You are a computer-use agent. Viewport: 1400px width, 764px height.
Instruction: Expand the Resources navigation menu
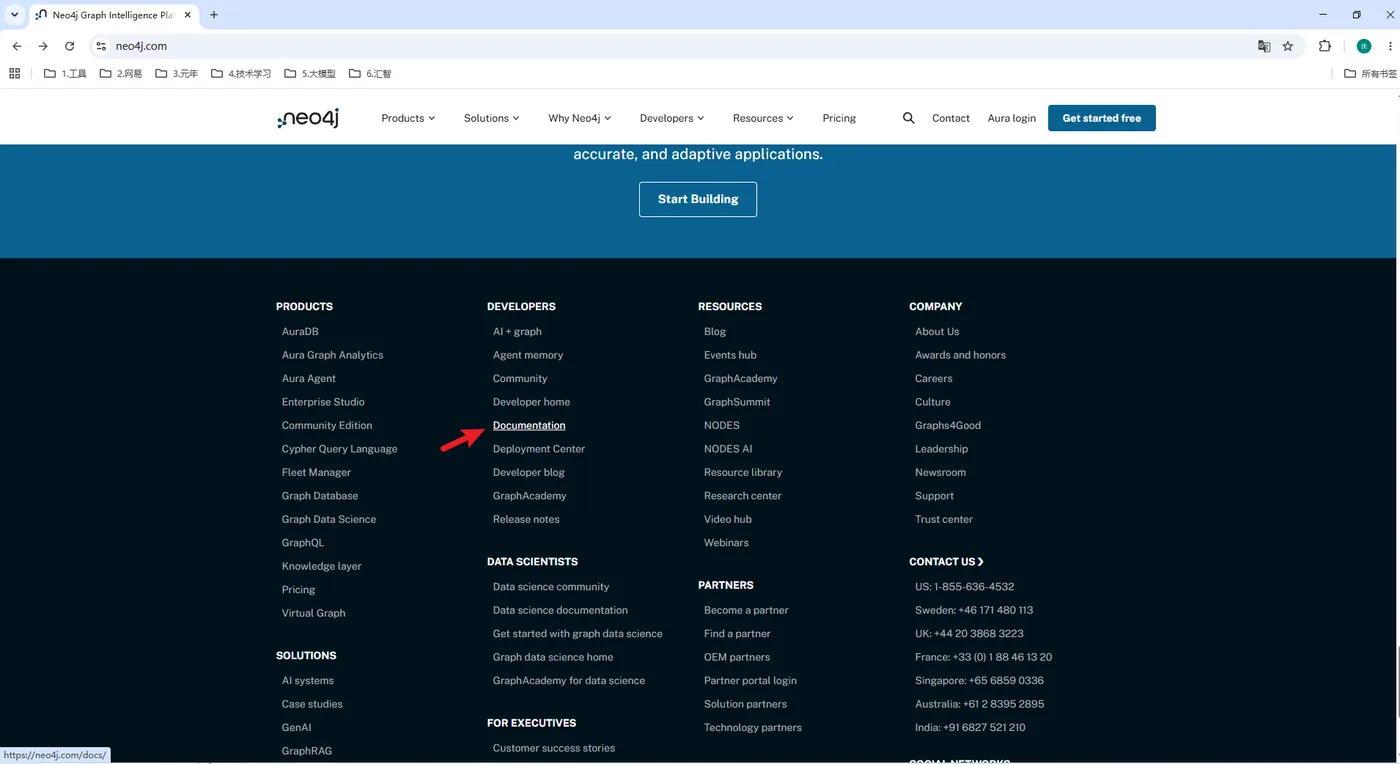(763, 118)
